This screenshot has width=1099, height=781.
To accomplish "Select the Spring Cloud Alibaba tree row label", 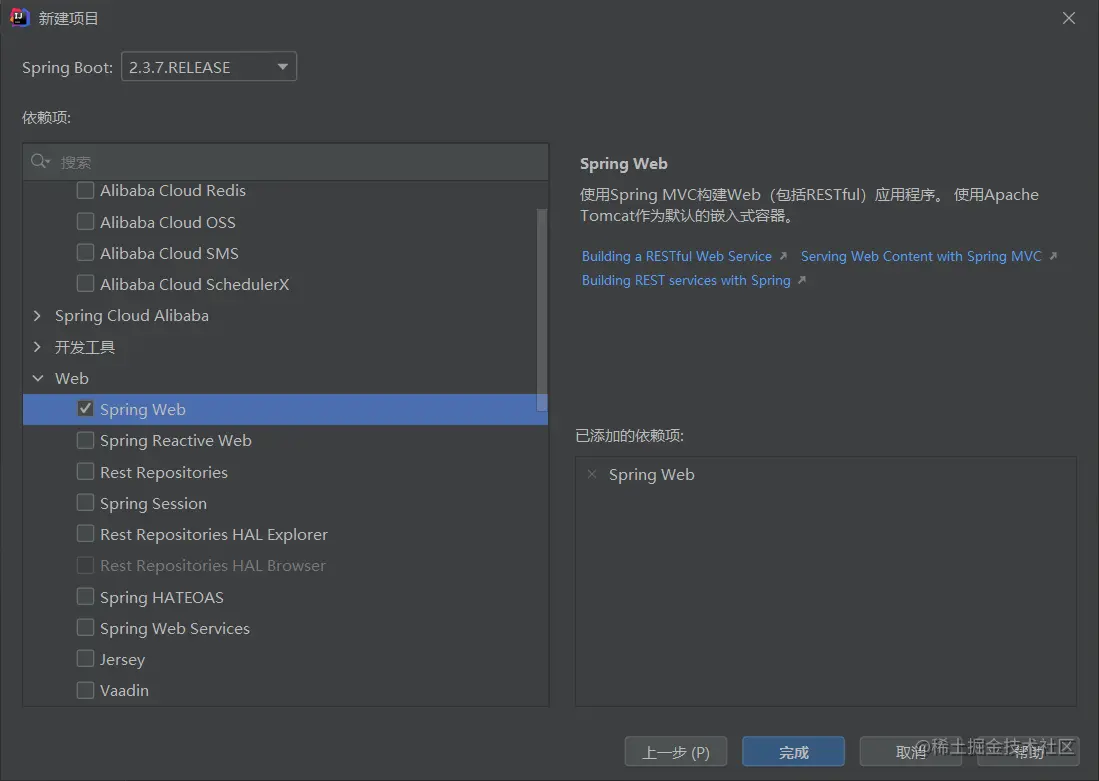I will 132,316.
